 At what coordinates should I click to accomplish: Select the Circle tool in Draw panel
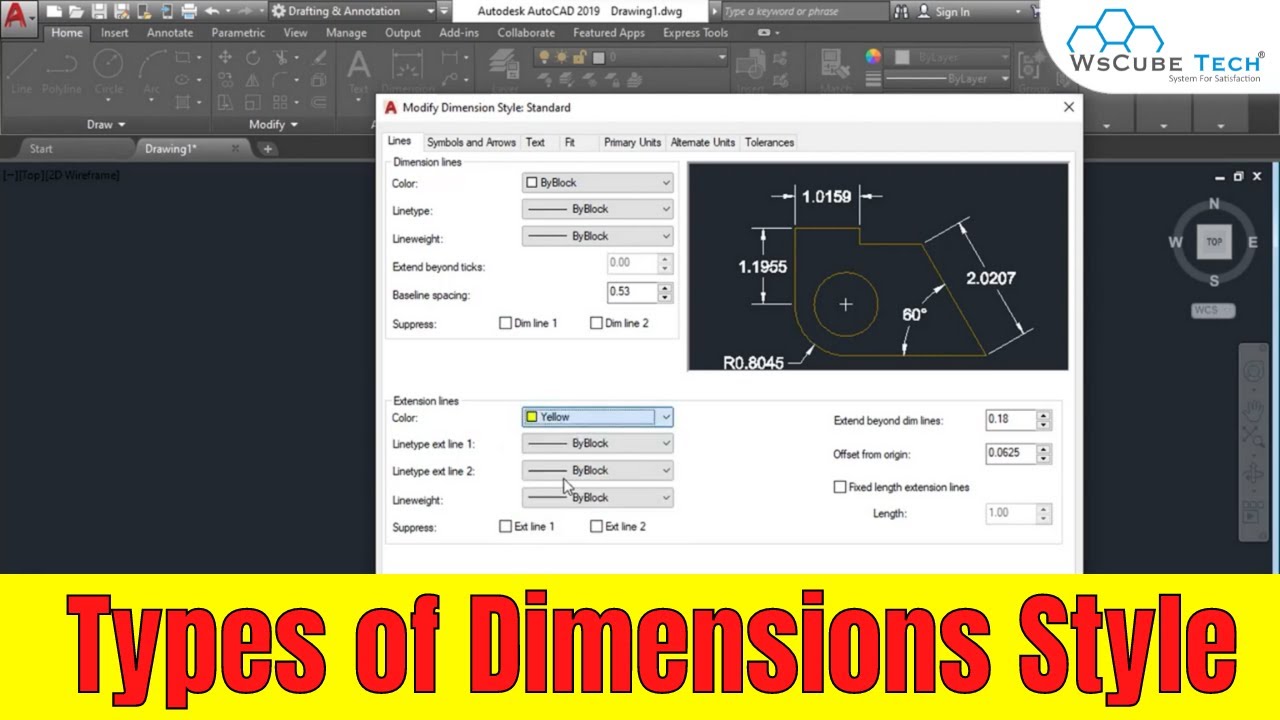[108, 72]
